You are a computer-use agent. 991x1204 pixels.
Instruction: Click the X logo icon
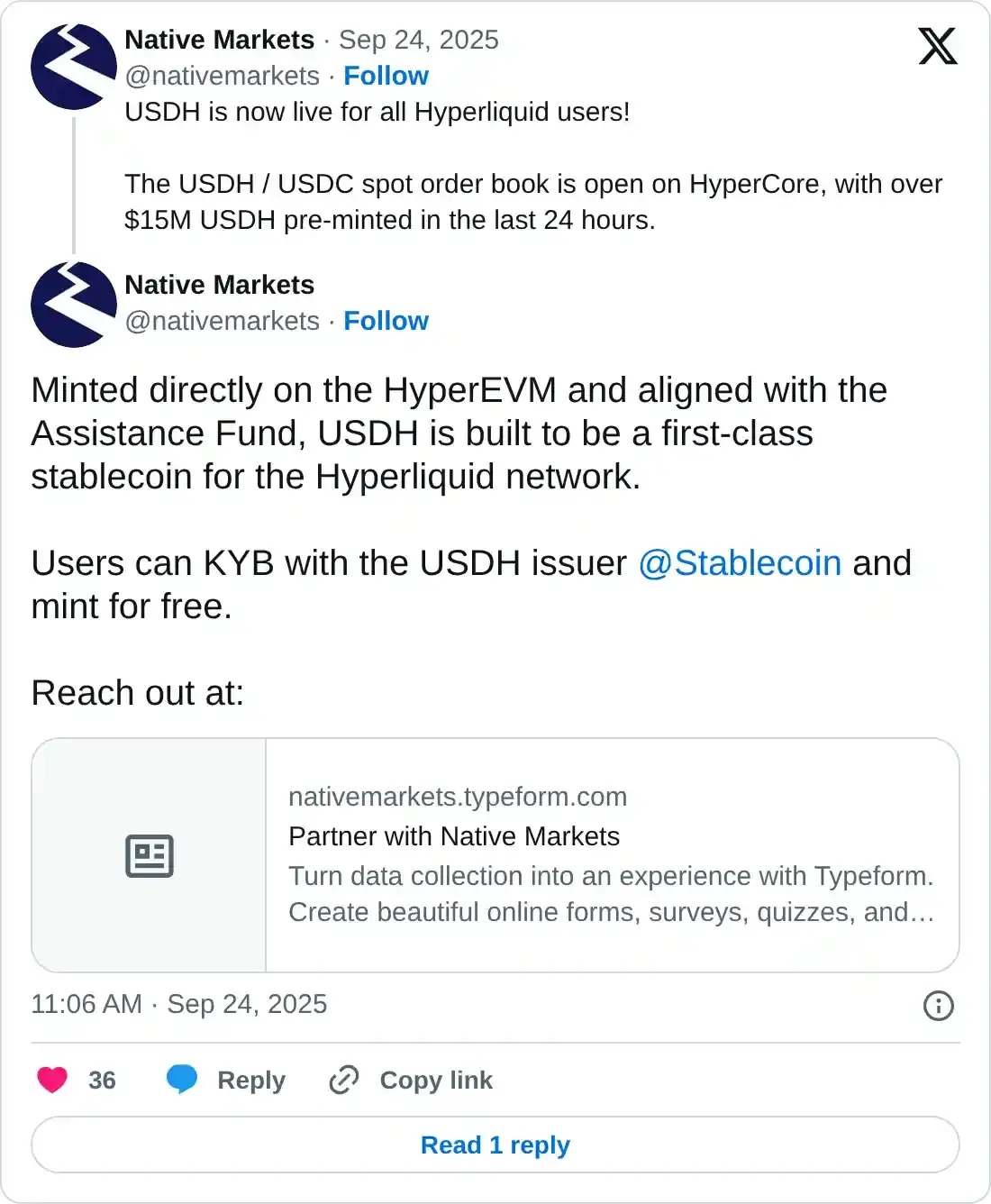click(937, 45)
